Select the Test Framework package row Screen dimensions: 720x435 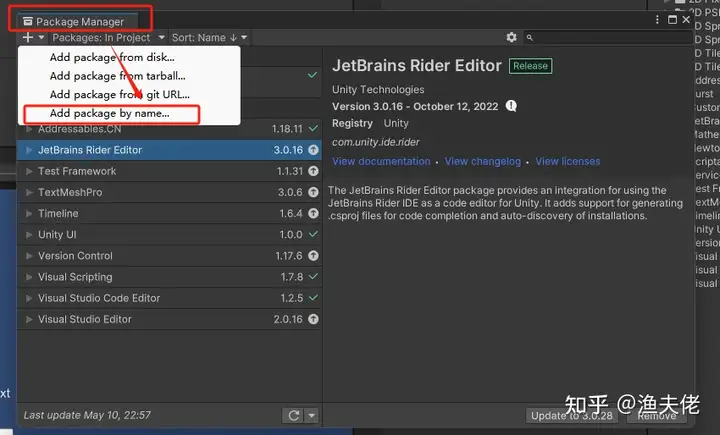169,171
